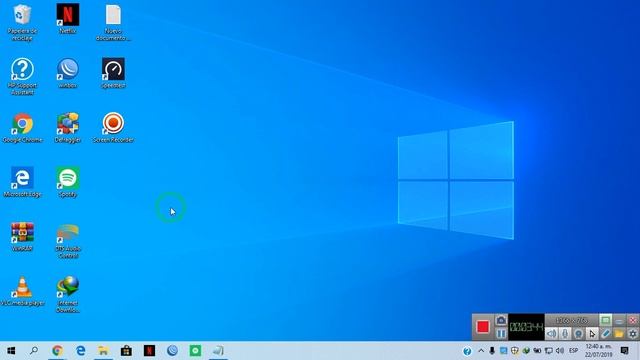Open the Internet Download Manager shortcut
Screen dimensions: 640x360
click(x=68, y=294)
